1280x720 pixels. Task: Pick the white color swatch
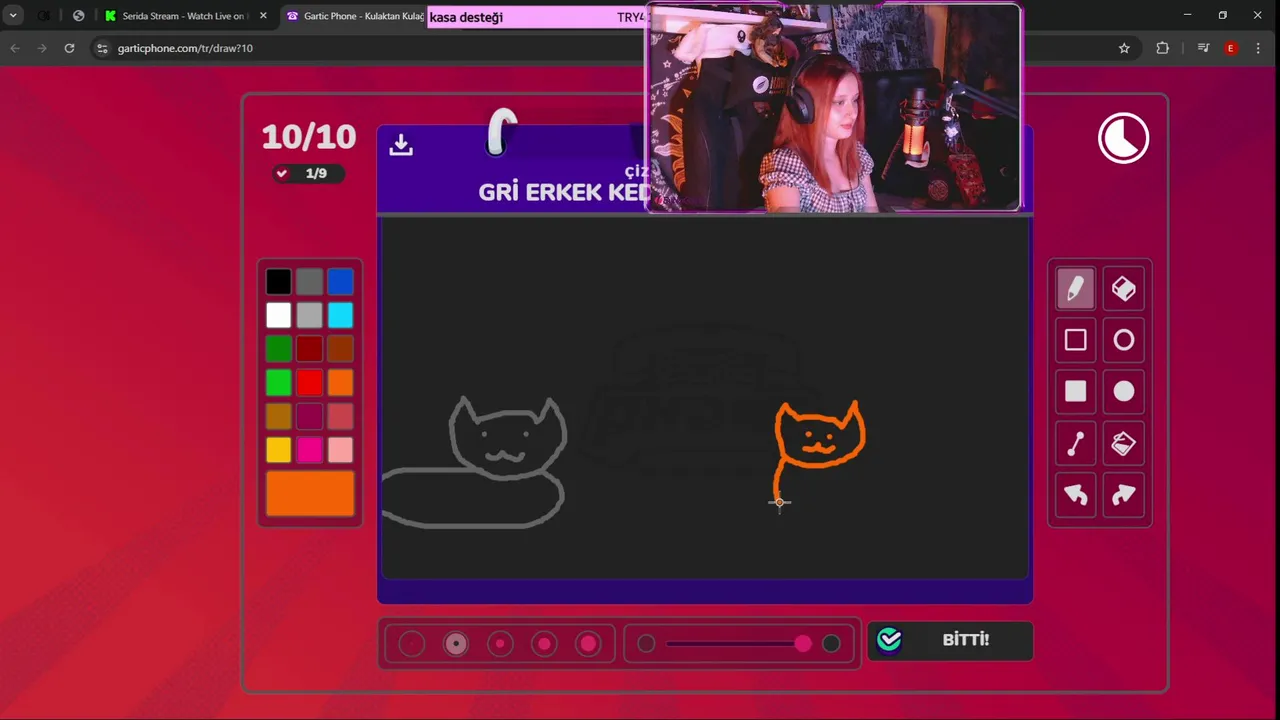pos(279,316)
